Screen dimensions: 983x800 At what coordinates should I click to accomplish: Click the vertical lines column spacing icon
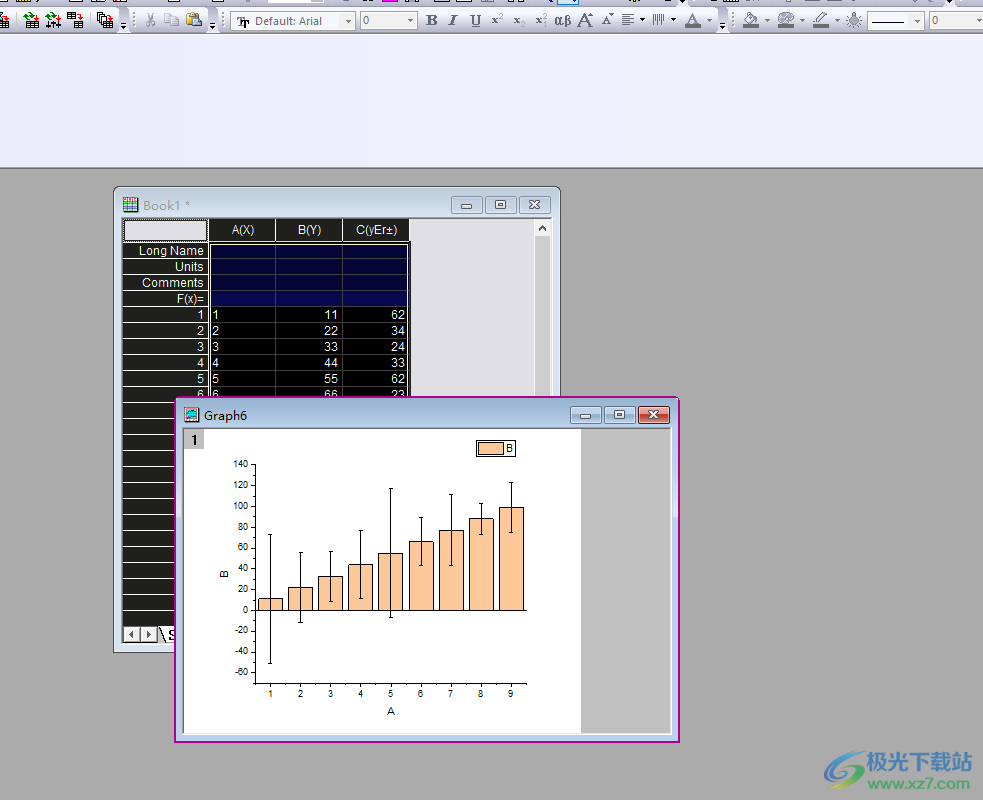point(658,21)
